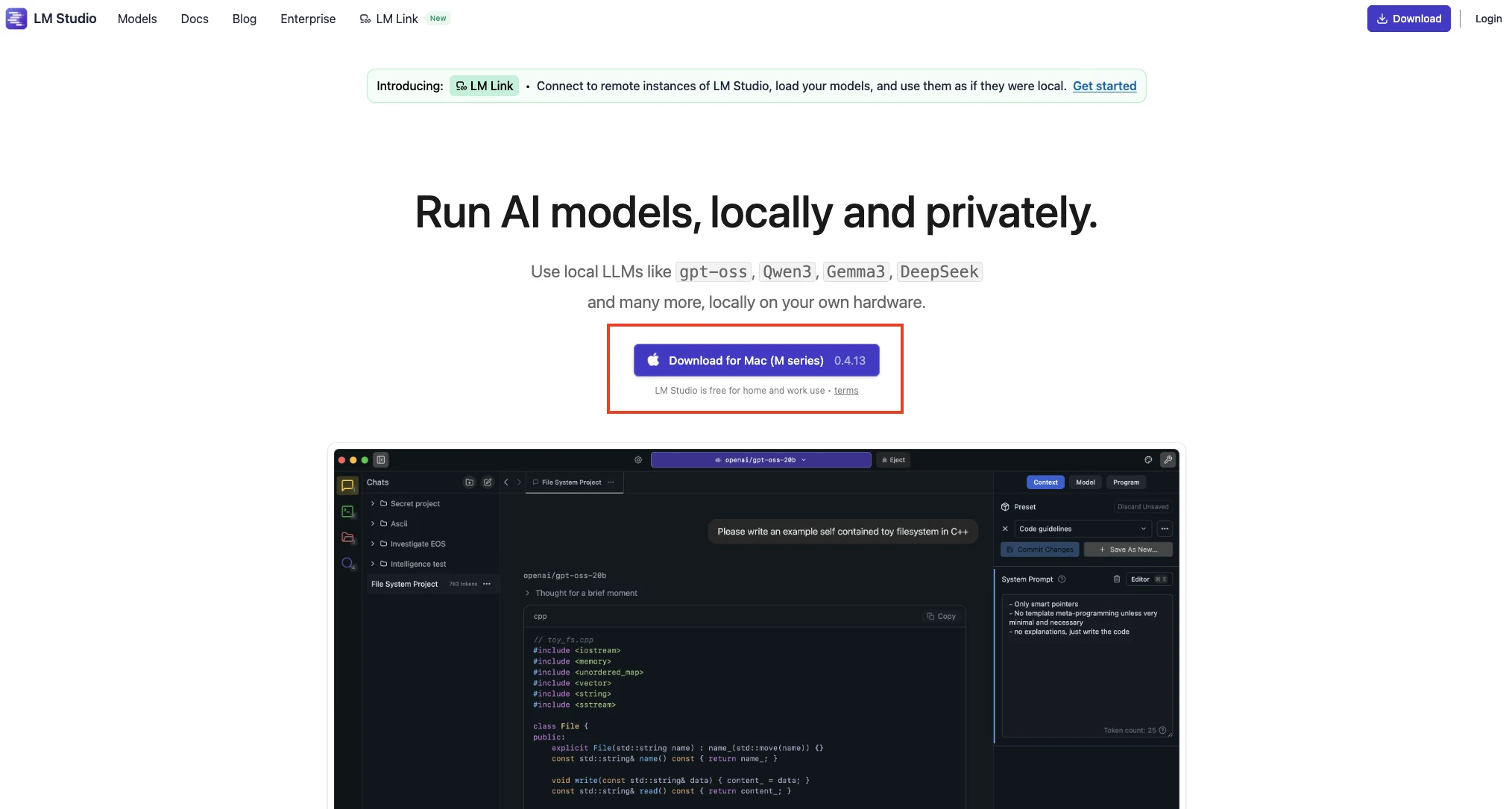Image resolution: width=1512 pixels, height=809 pixels.
Task: Click the DeepSeek model name in the tagline
Action: tap(939, 272)
